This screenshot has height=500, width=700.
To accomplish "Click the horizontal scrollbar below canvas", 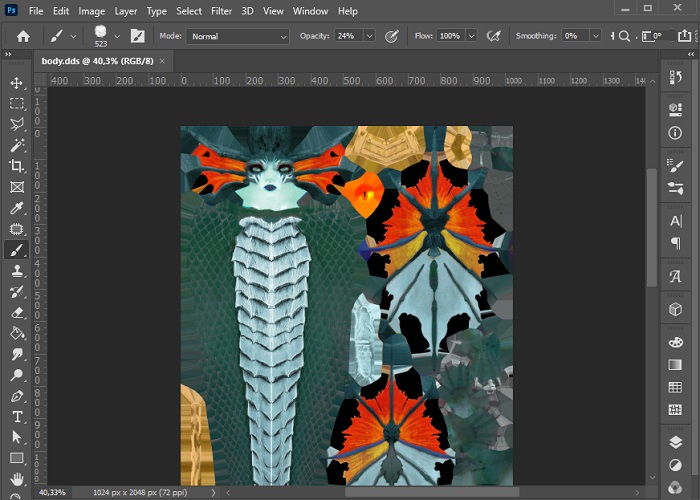I will (430, 492).
